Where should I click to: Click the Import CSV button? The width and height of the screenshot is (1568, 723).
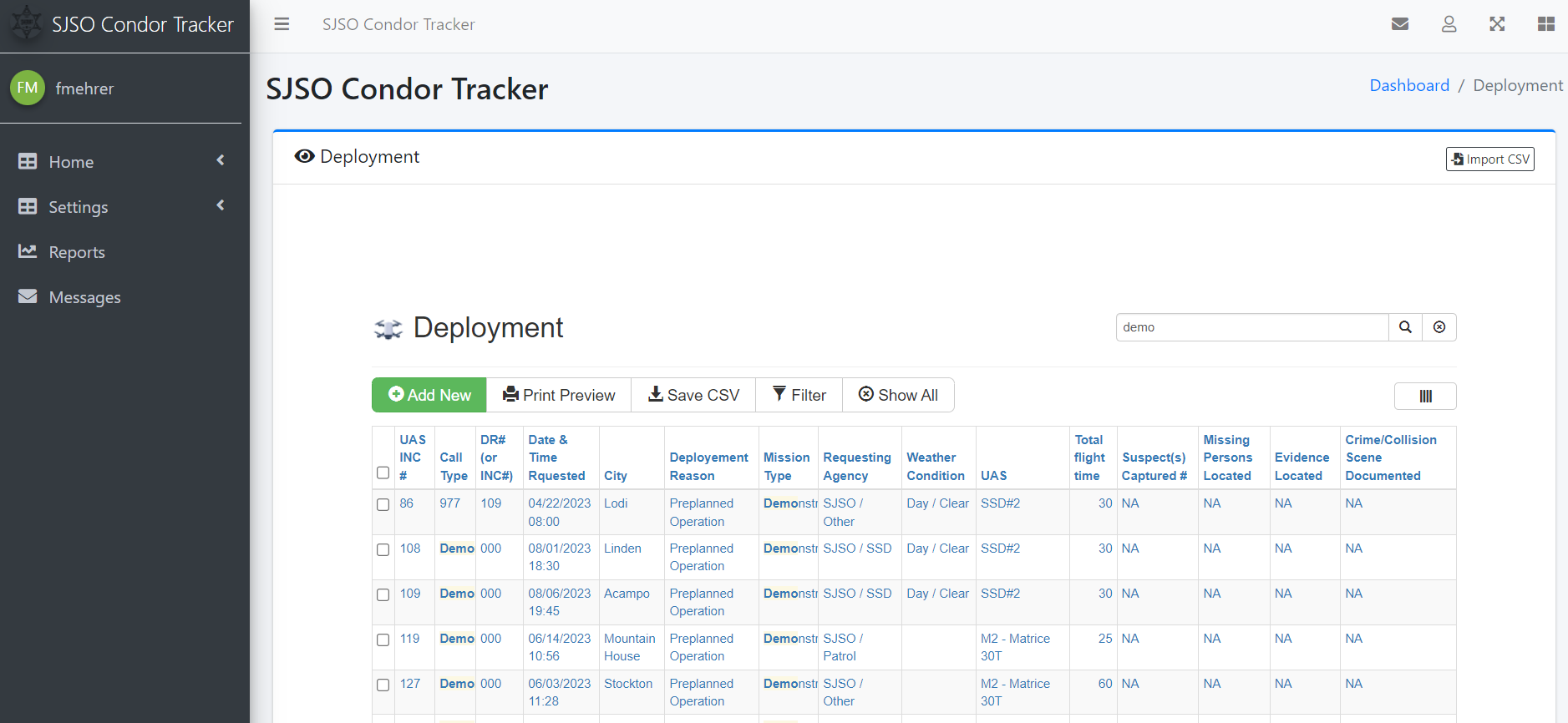click(x=1489, y=159)
